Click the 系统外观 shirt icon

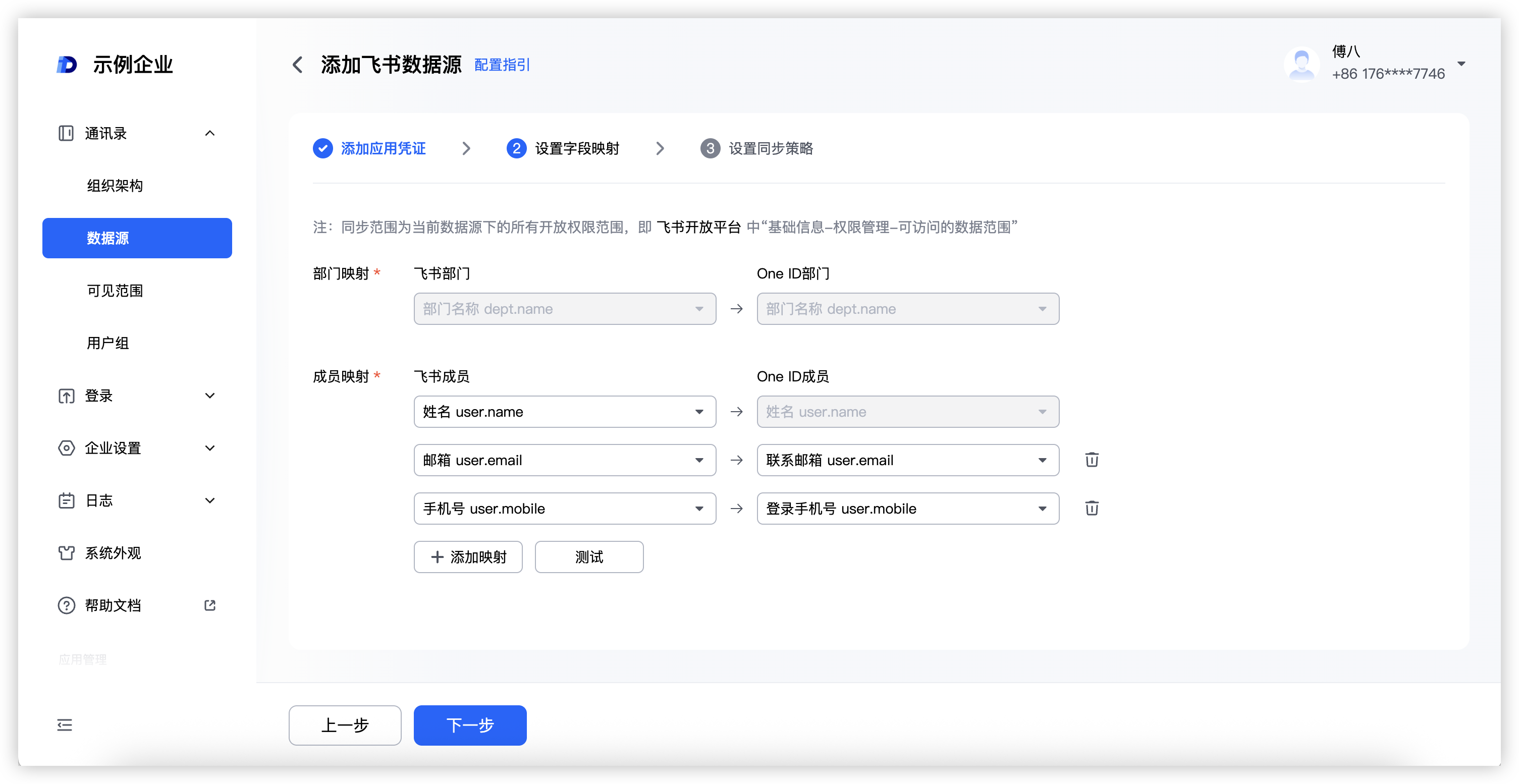click(66, 553)
